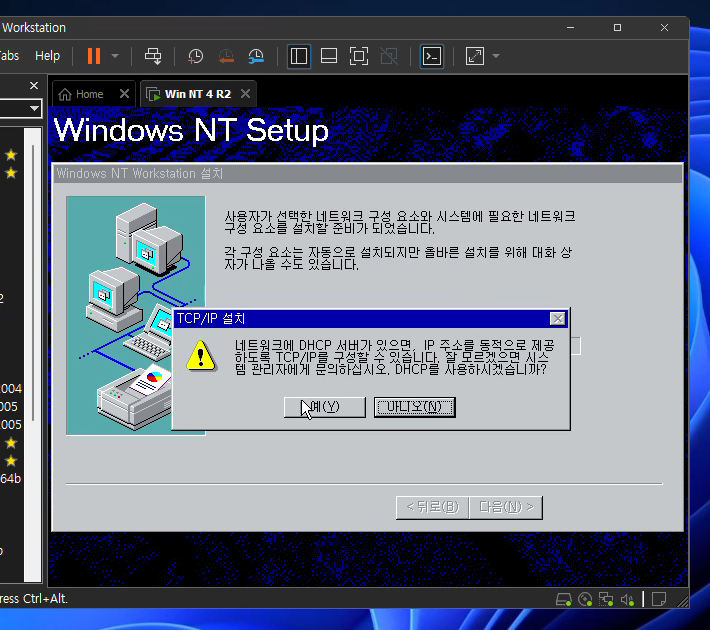Click 예(Y) to use DHCP
The width and height of the screenshot is (710, 630).
tap(325, 407)
